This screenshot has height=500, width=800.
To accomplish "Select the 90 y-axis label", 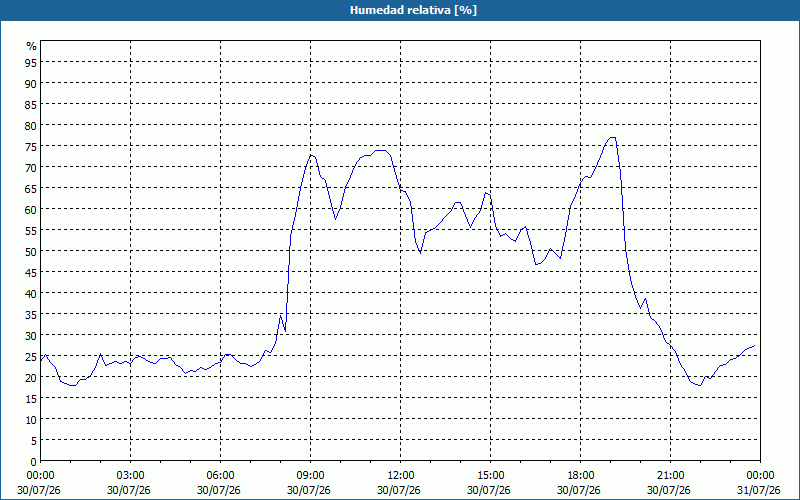I will [31, 83].
